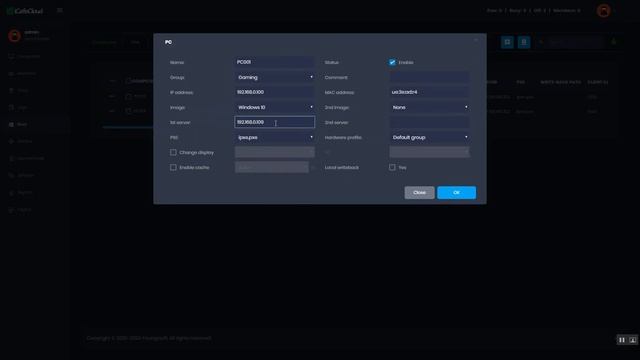
Task: Open the 2nd image dropdown showing None
Action: [429, 107]
